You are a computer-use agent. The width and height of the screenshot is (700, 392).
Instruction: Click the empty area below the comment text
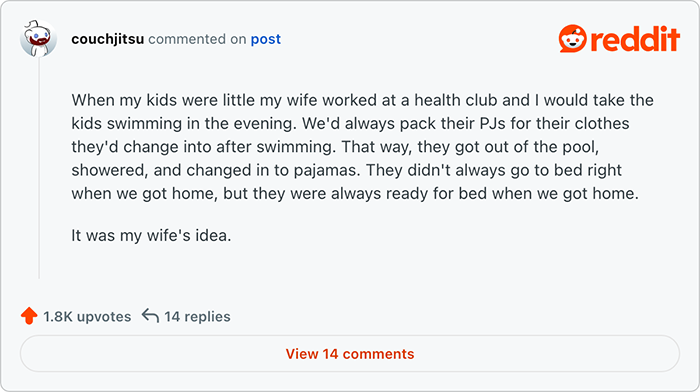pyautogui.click(x=357, y=268)
